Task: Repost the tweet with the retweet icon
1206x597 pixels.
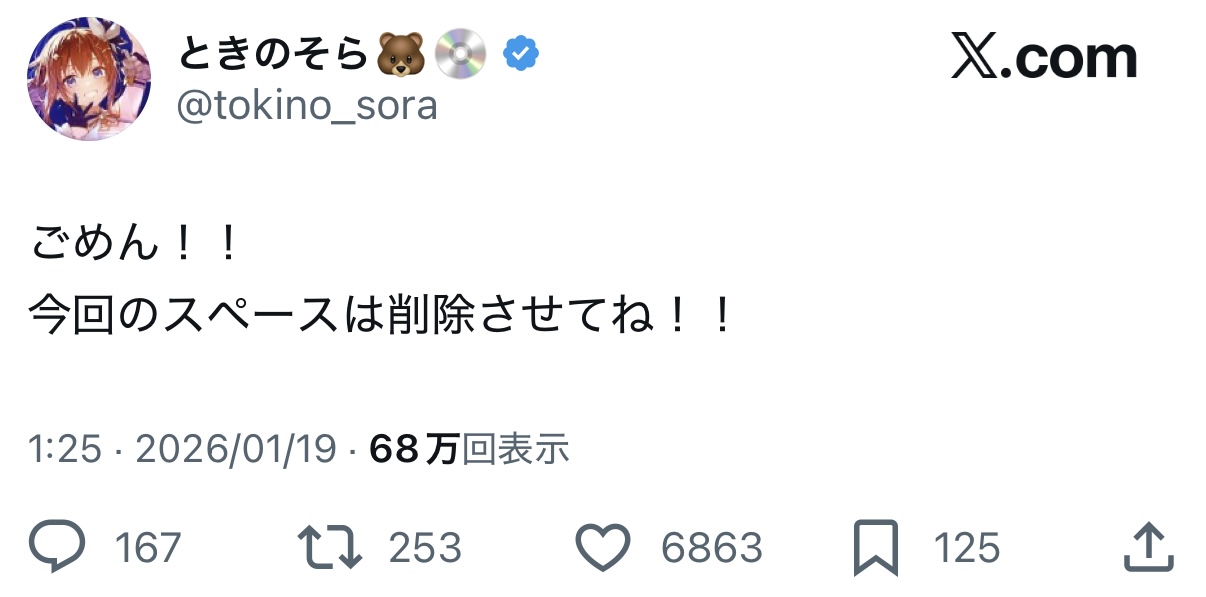Action: [x=330, y=547]
